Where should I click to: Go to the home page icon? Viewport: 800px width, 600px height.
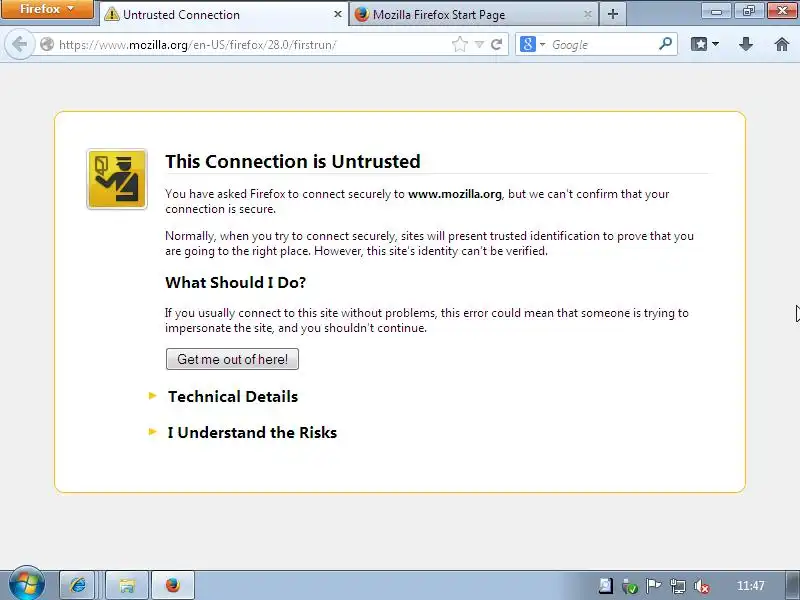782,44
